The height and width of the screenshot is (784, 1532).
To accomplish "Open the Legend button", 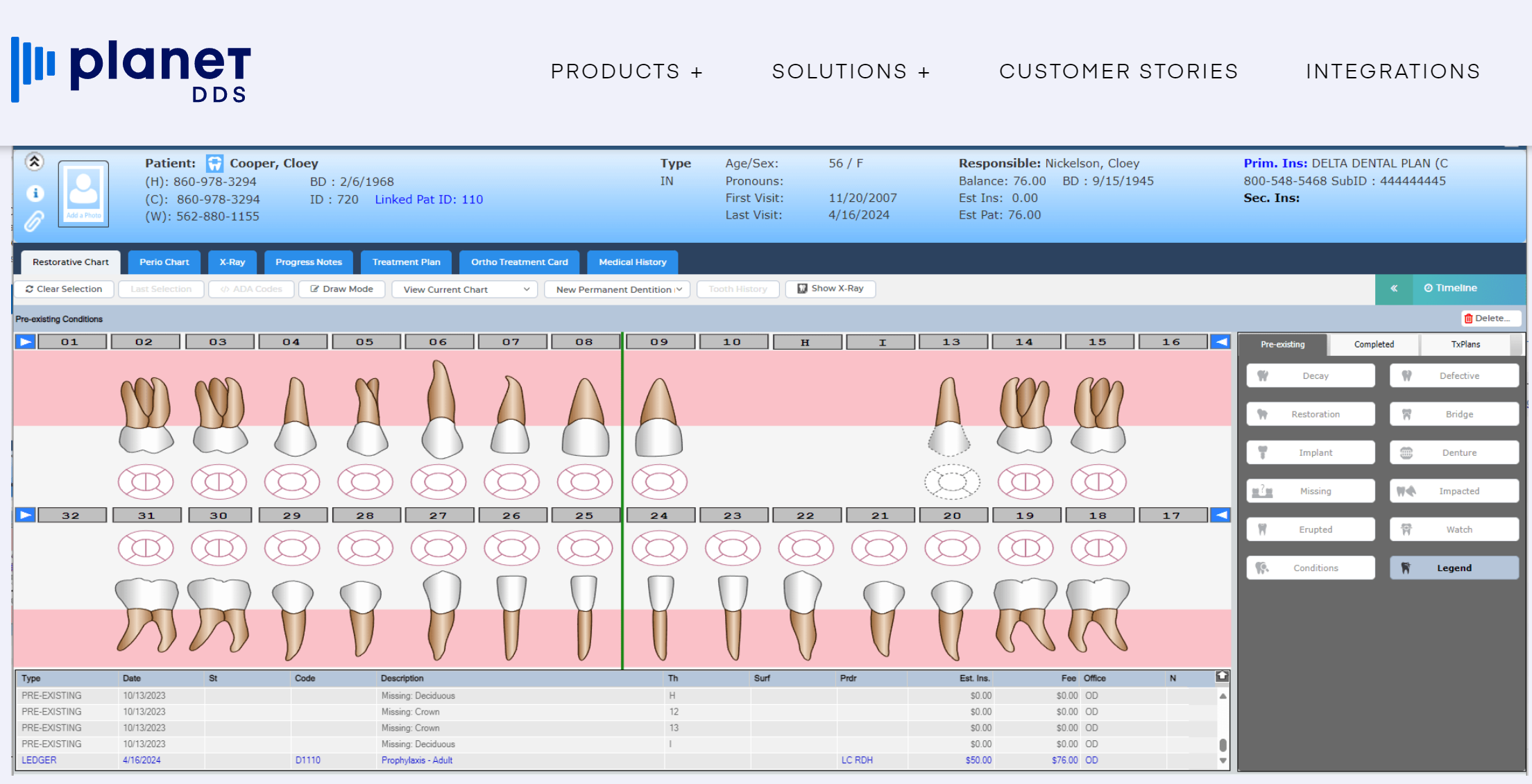I will [1454, 568].
